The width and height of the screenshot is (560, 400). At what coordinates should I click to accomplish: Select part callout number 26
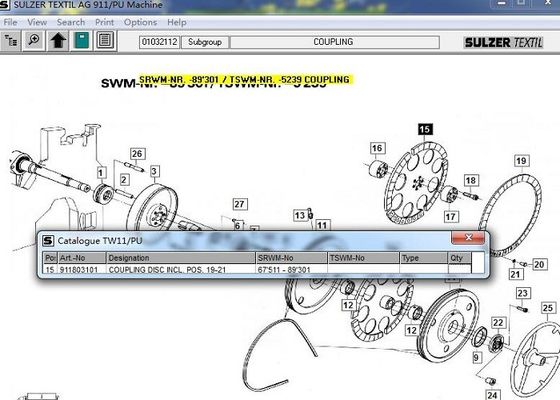[x=137, y=154]
